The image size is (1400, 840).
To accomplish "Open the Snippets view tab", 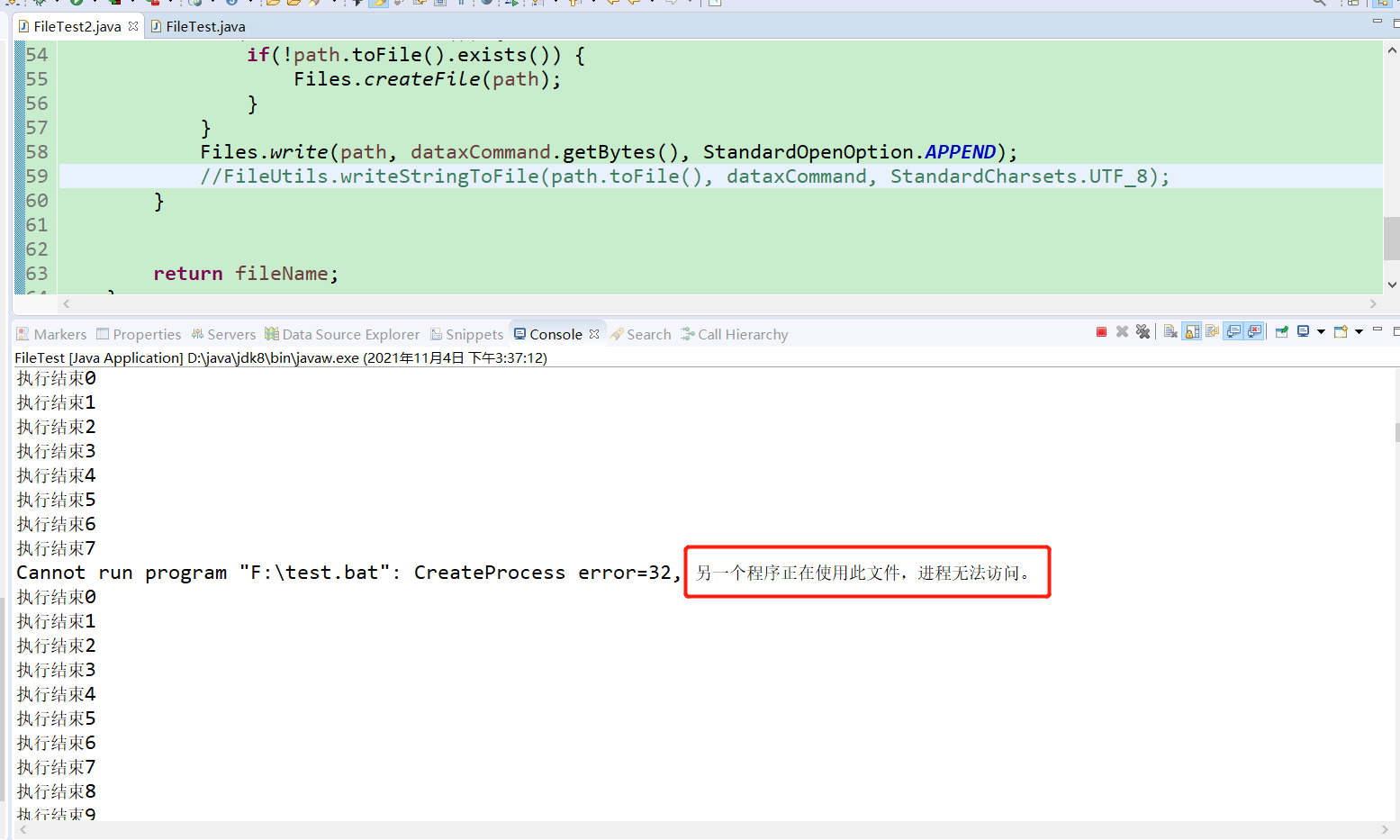I will pos(467,334).
